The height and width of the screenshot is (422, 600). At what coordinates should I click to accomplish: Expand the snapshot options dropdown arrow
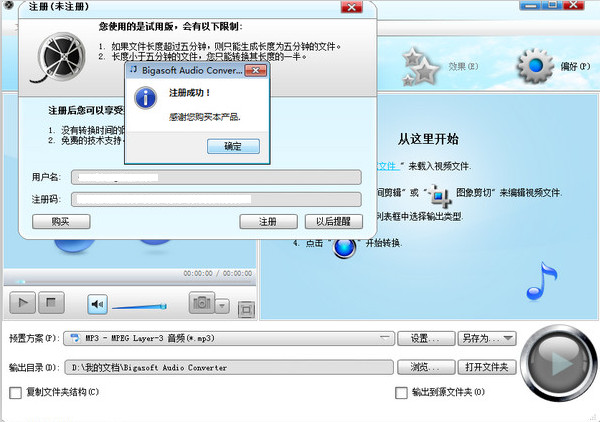tap(222, 306)
